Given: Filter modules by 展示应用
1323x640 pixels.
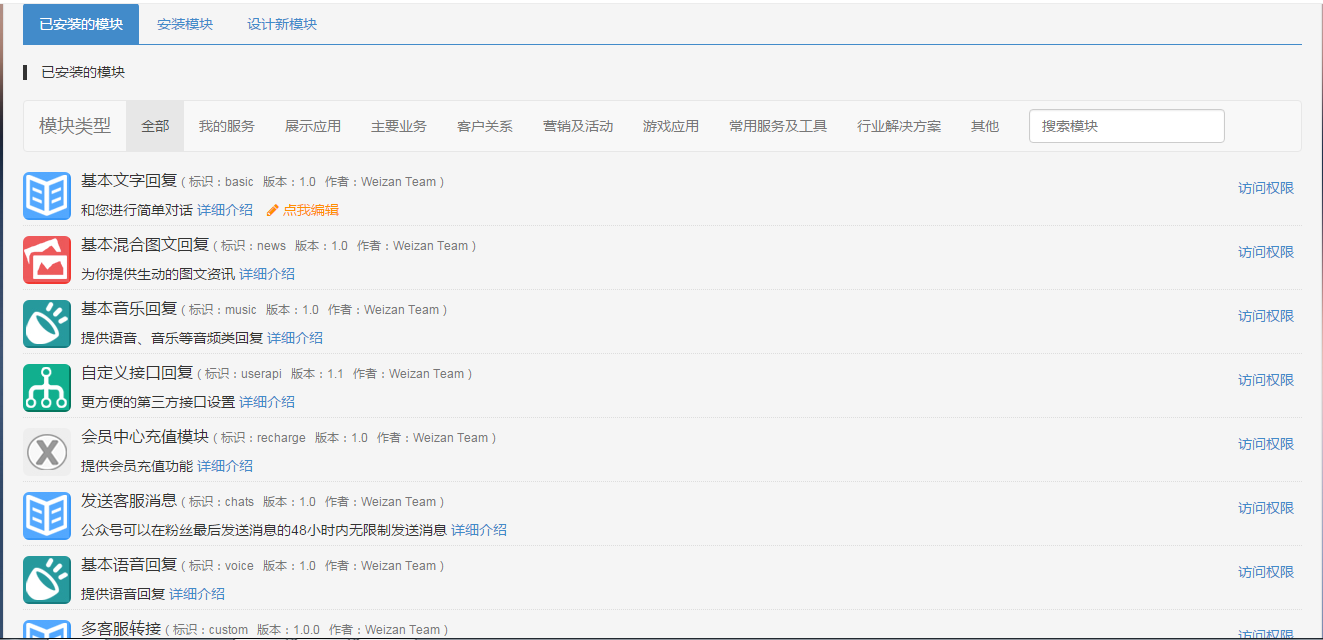Looking at the screenshot, I should pos(313,126).
